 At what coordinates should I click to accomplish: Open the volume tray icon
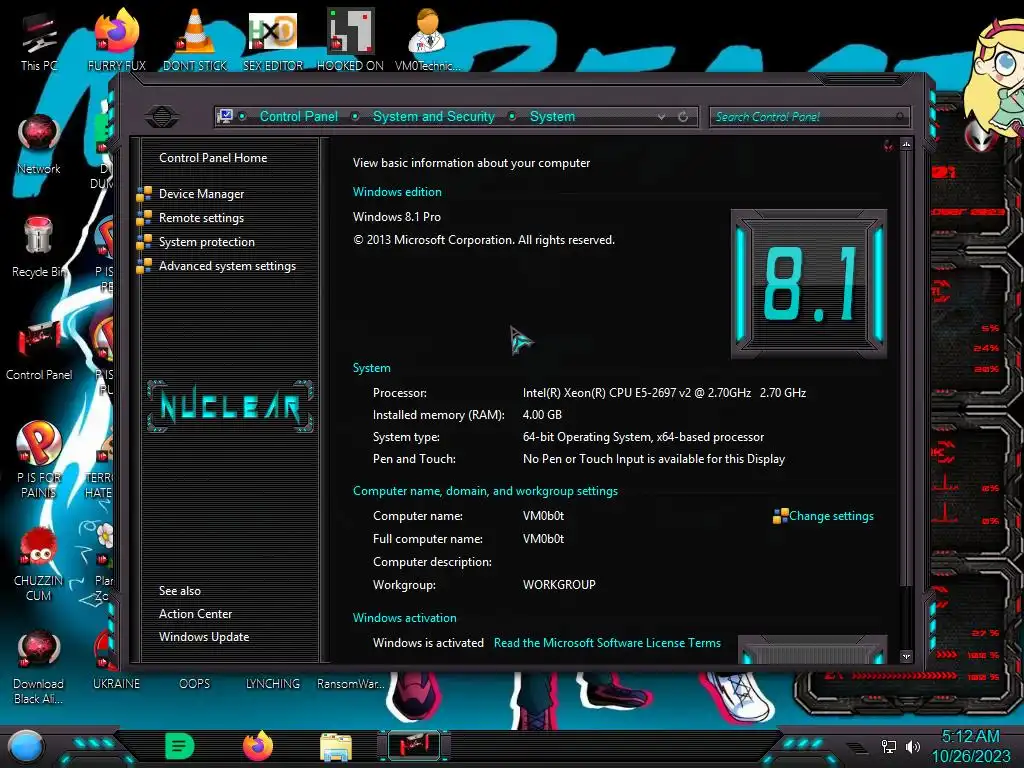pos(912,746)
